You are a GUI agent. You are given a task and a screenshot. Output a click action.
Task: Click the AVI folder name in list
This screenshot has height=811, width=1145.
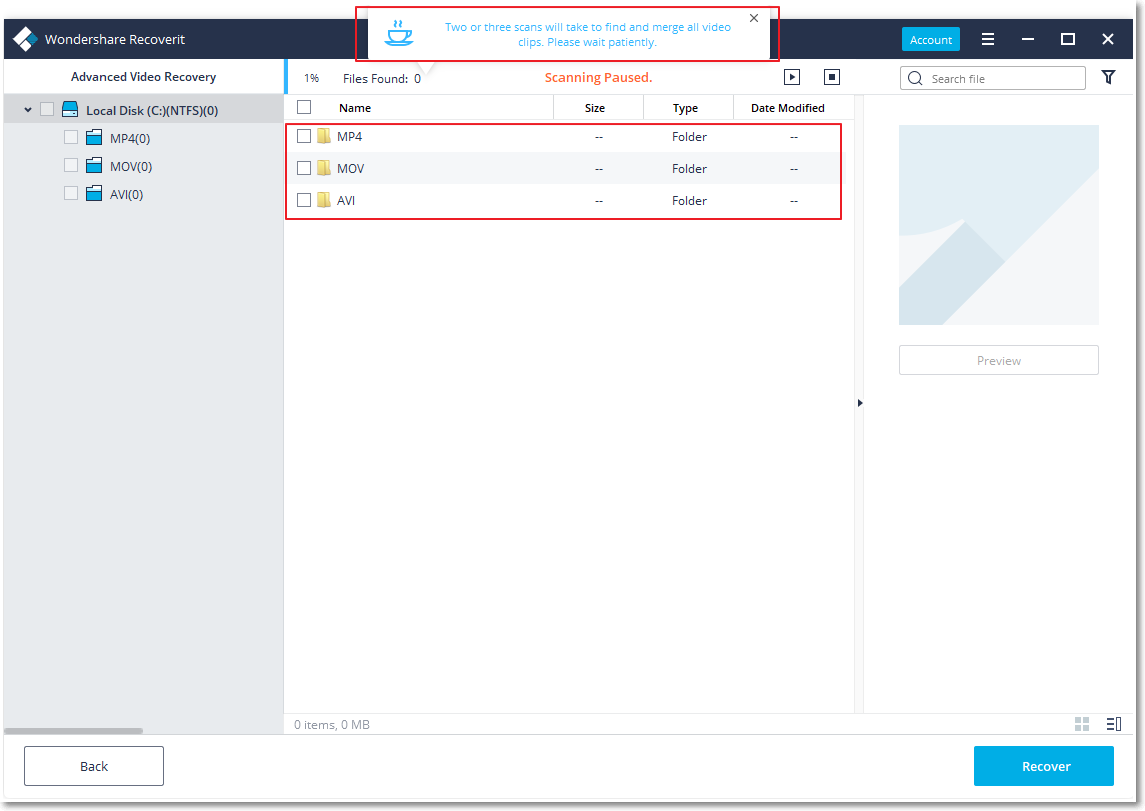click(x=345, y=201)
